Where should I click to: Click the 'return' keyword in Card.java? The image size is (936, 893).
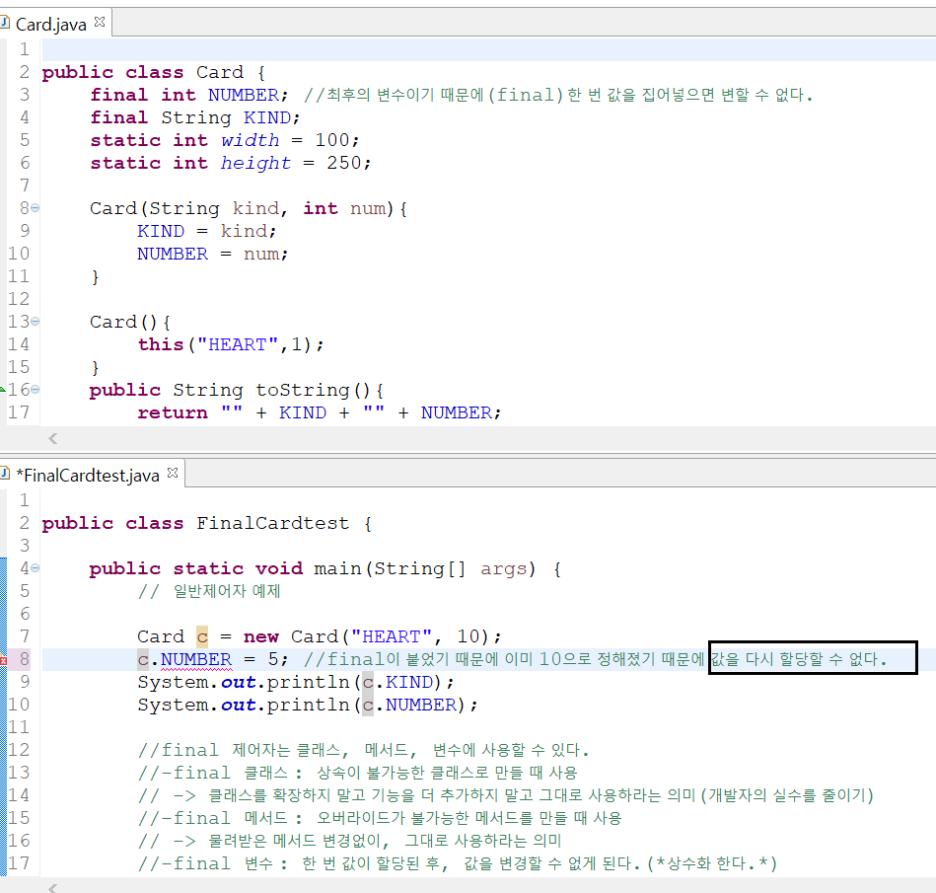pos(173,412)
